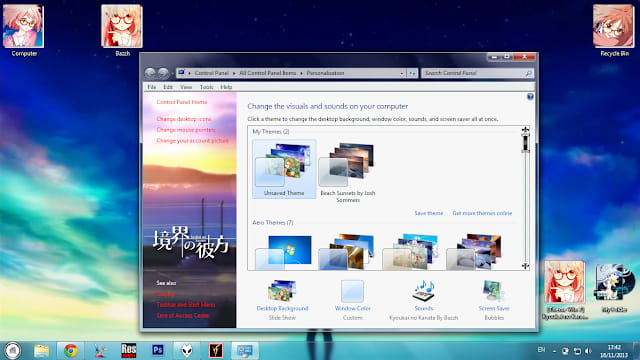This screenshot has width=640, height=360.
Task: Select Beach Sunsets by Josh Sommers theme
Action: pyautogui.click(x=348, y=172)
